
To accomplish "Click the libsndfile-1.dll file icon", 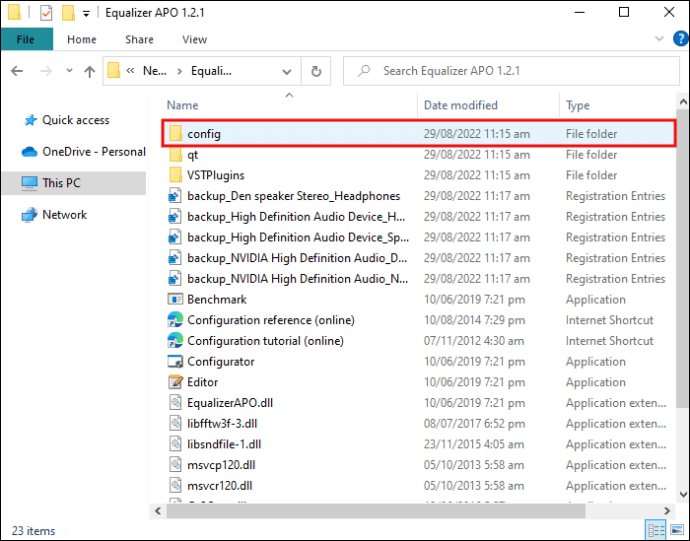I will click(x=175, y=444).
